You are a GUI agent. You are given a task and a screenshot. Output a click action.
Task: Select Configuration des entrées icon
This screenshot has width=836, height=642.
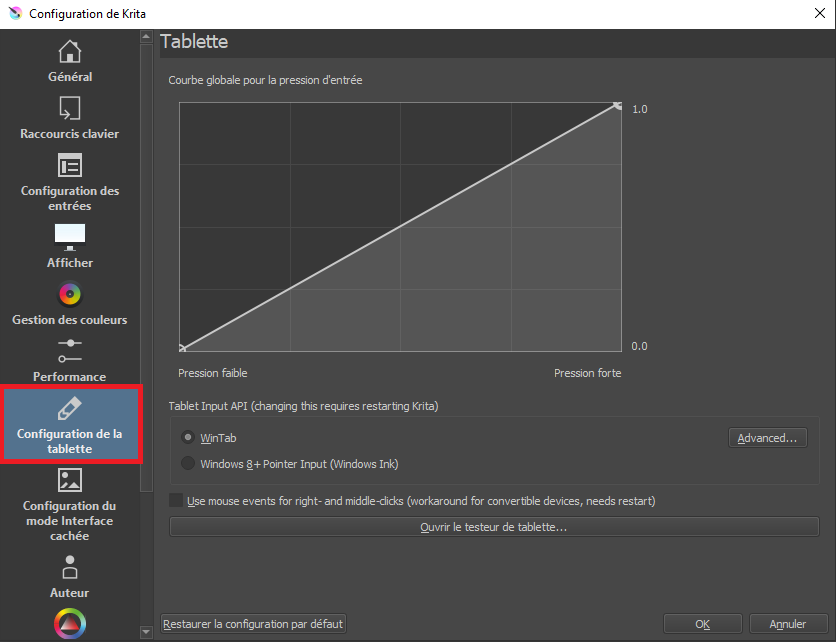70,165
